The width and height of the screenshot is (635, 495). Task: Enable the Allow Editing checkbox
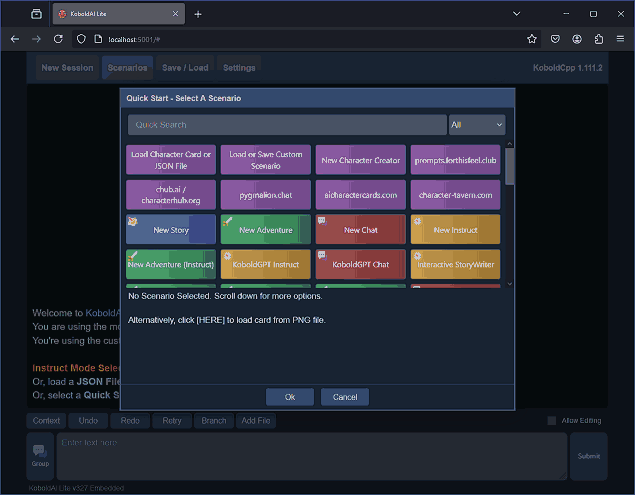click(x=552, y=420)
